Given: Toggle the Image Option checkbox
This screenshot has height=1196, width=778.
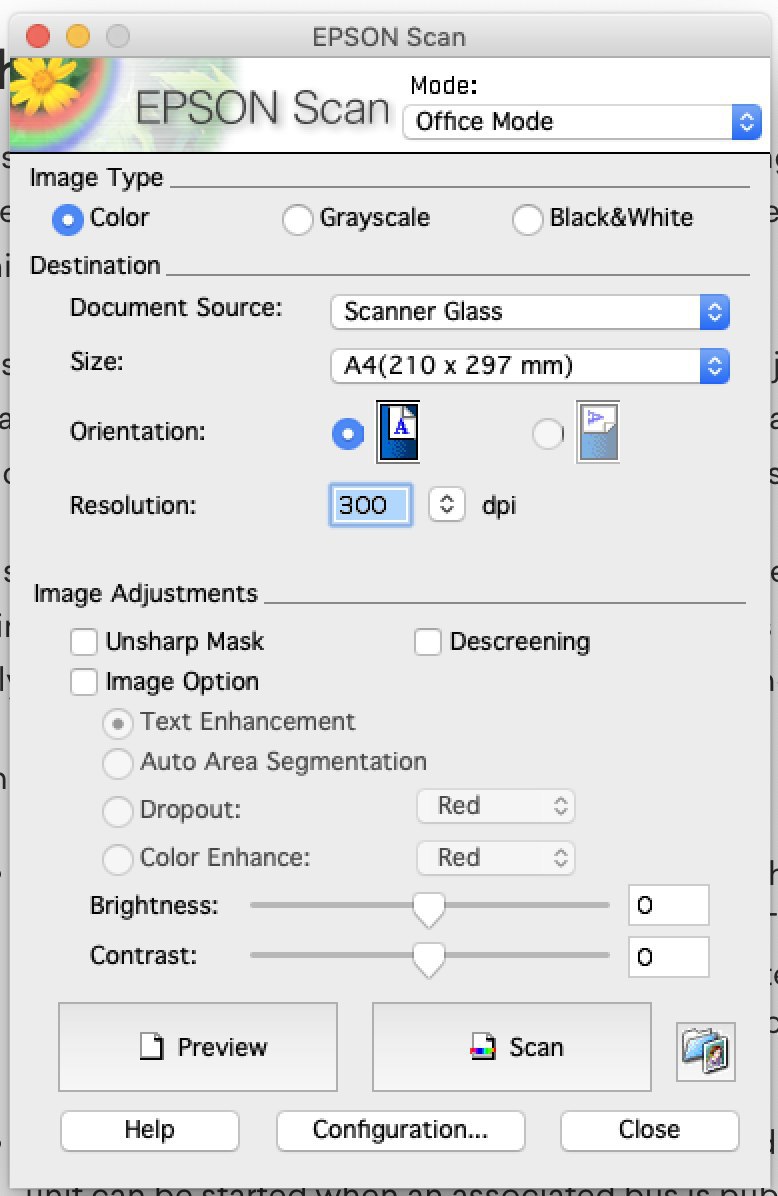Looking at the screenshot, I should click(84, 681).
